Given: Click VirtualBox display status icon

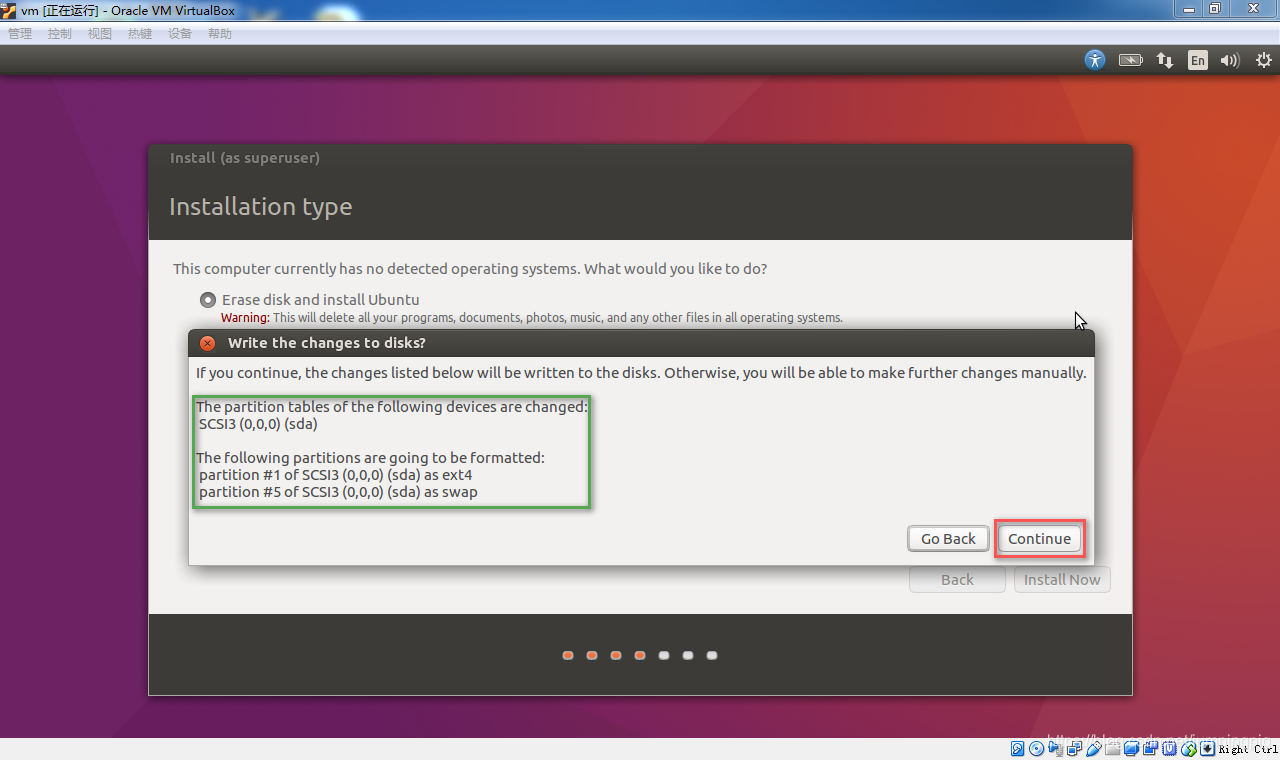Looking at the screenshot, I should click(x=1131, y=748).
